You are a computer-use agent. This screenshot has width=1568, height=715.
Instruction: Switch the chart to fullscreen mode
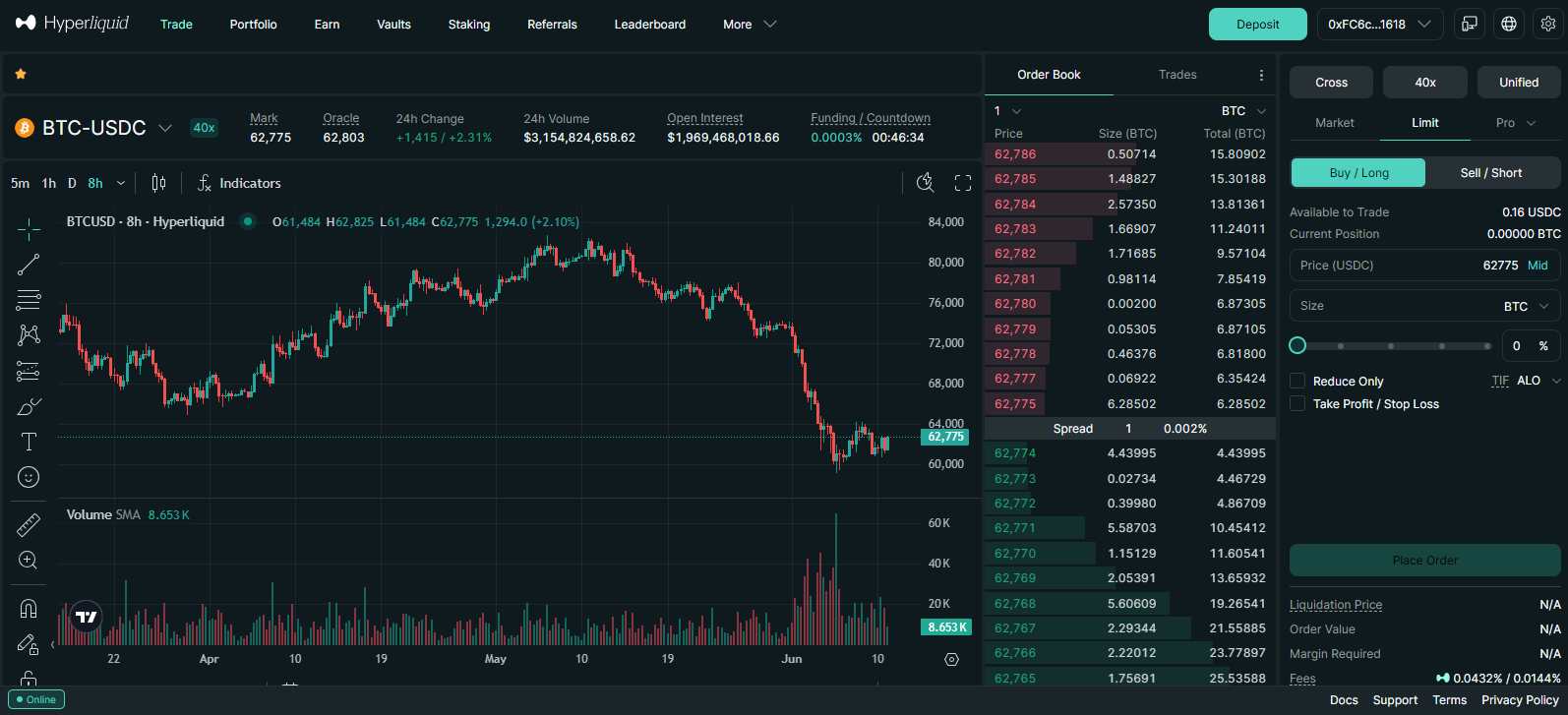click(963, 183)
